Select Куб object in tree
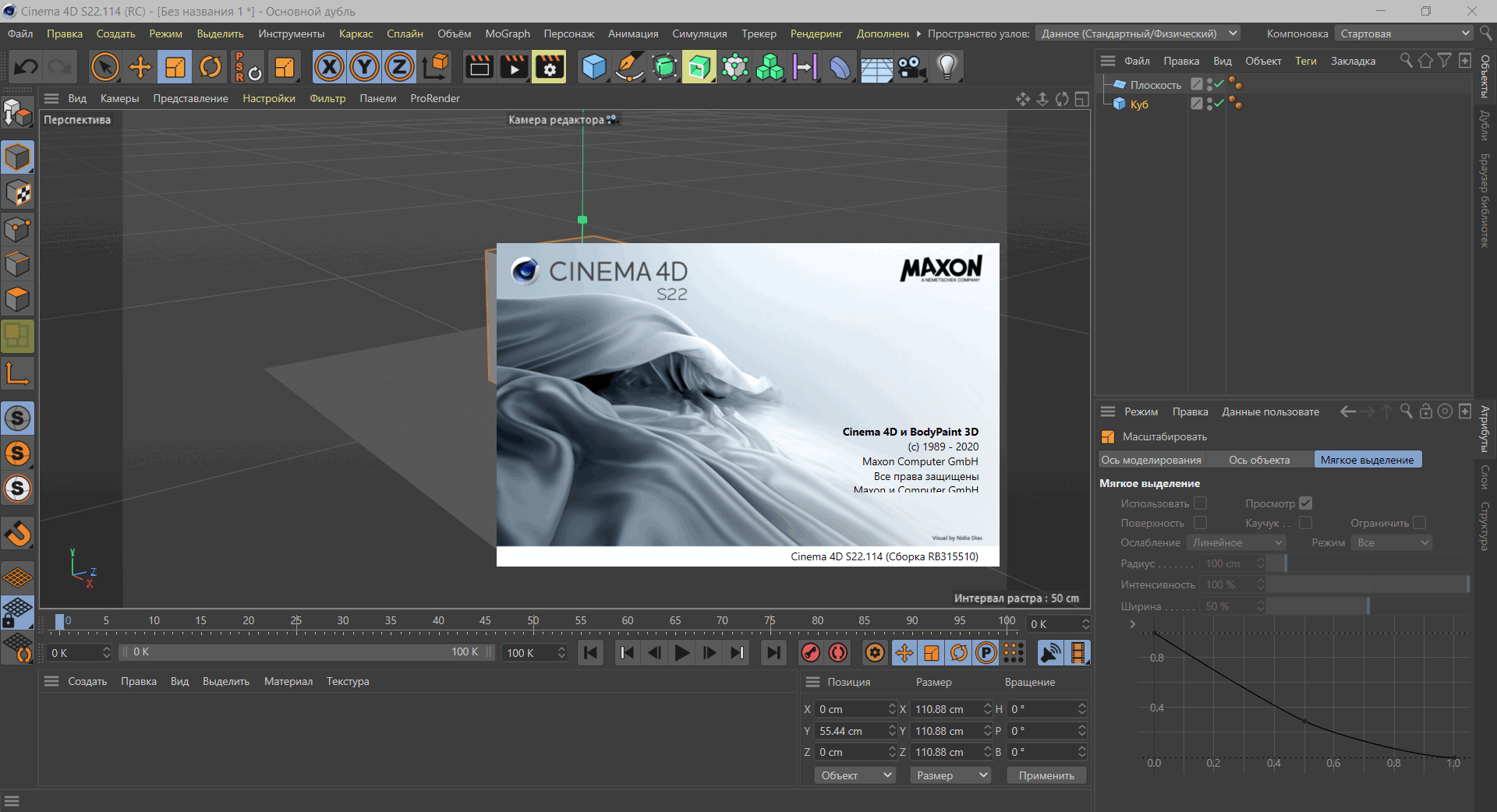 click(x=1139, y=104)
